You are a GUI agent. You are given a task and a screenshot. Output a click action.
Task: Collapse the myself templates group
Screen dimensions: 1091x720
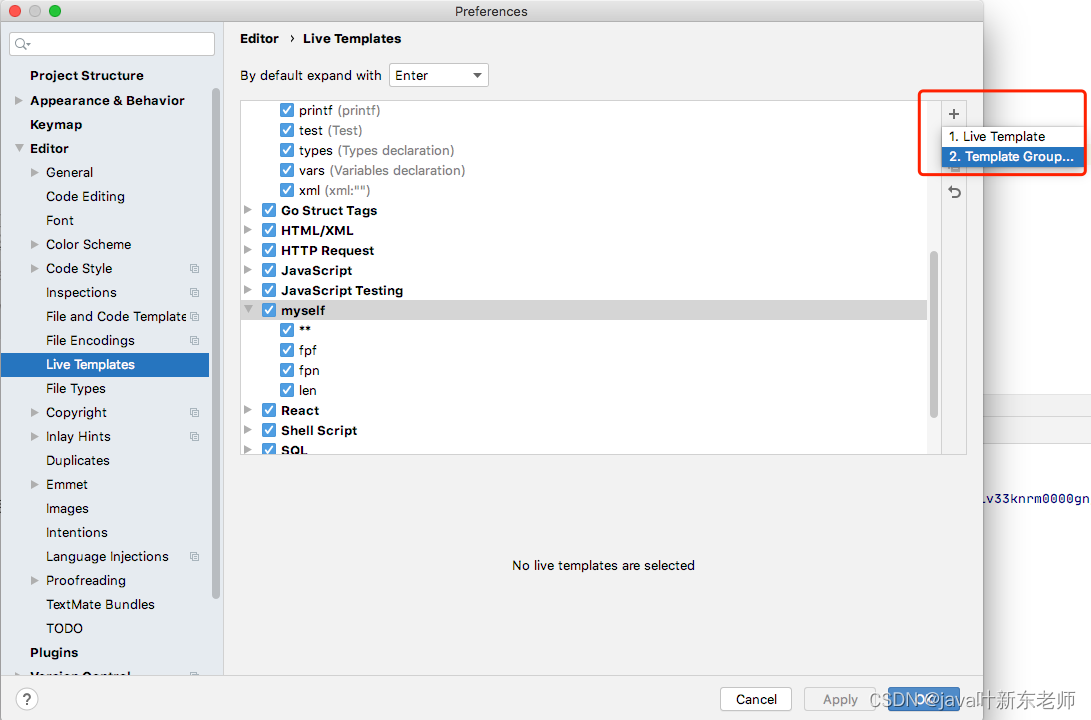(x=248, y=310)
